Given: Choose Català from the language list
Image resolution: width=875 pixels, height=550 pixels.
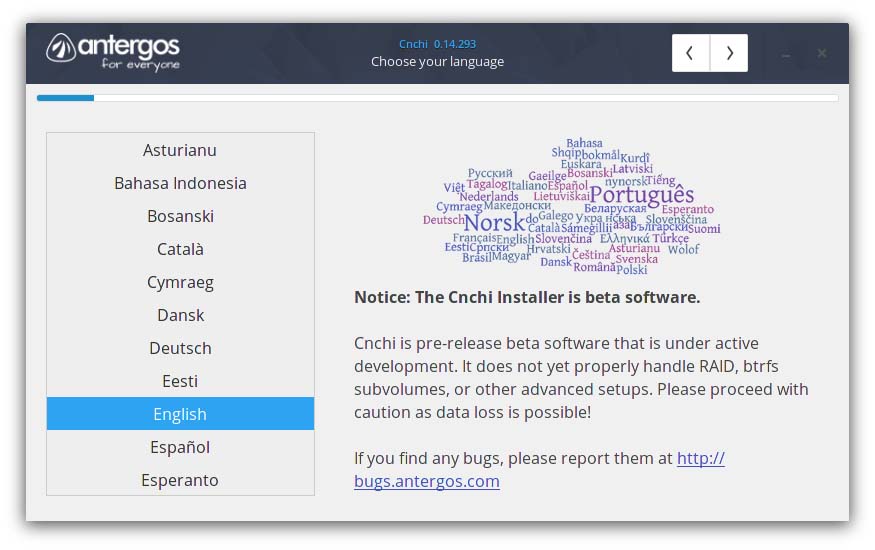Looking at the screenshot, I should pos(180,249).
